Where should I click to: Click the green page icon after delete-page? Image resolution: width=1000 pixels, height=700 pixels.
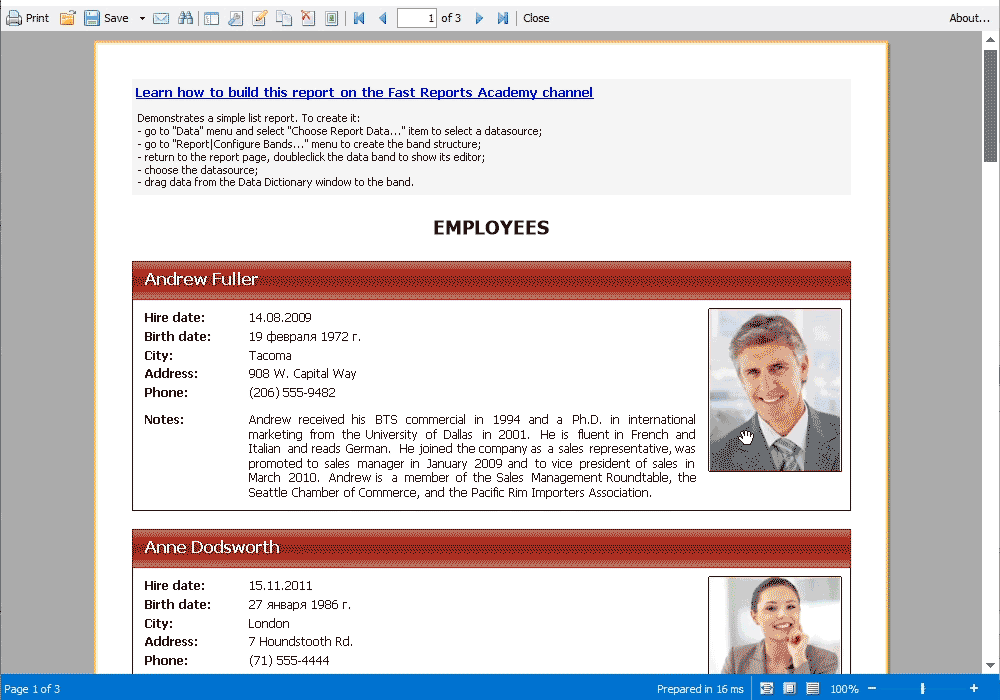[x=332, y=18]
